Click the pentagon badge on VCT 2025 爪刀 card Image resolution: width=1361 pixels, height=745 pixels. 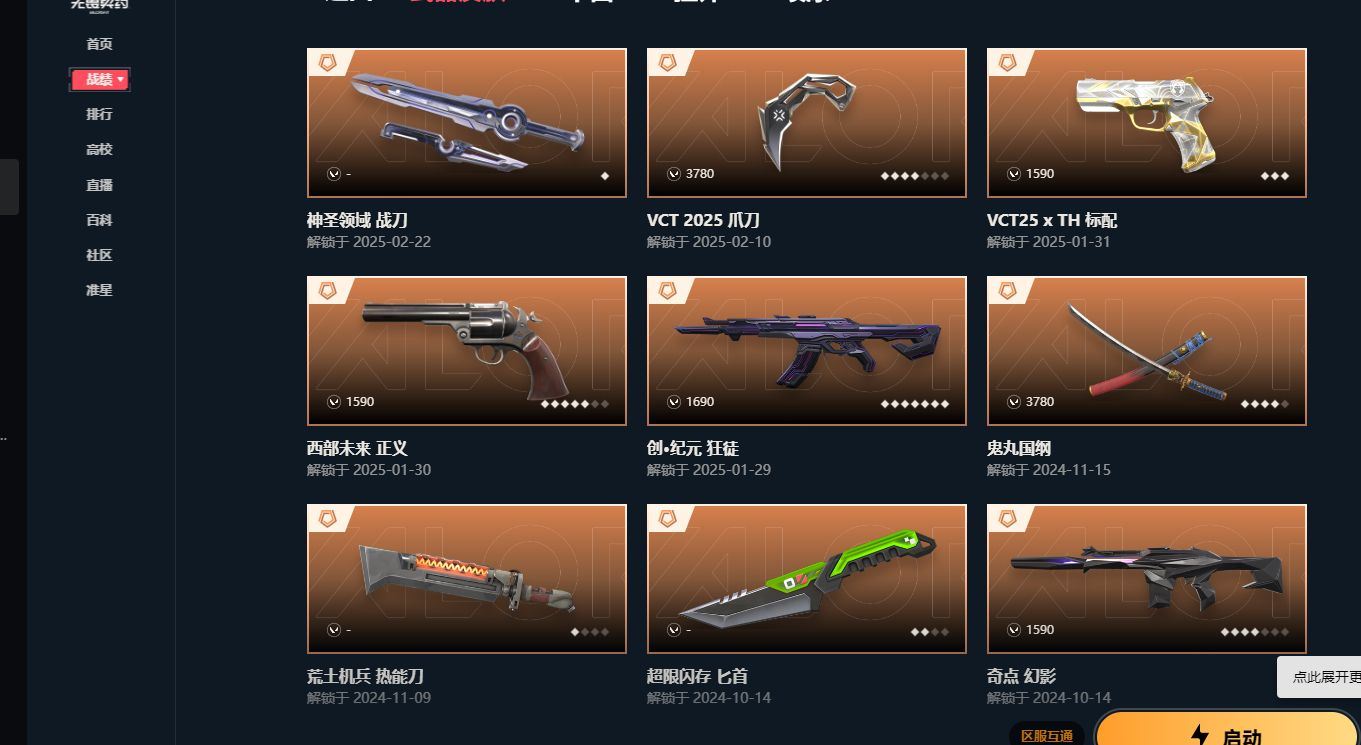click(x=667, y=63)
